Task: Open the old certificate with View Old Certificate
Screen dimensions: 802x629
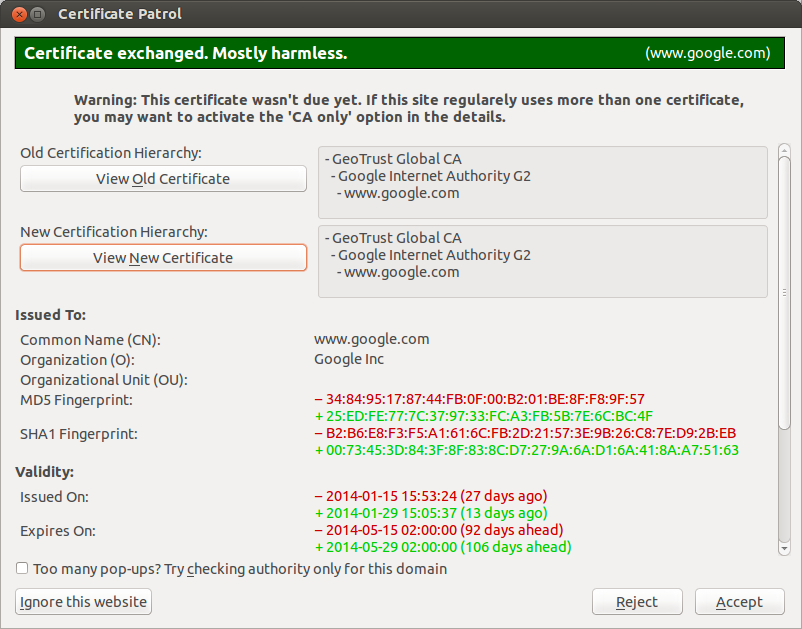Action: pyautogui.click(x=163, y=178)
